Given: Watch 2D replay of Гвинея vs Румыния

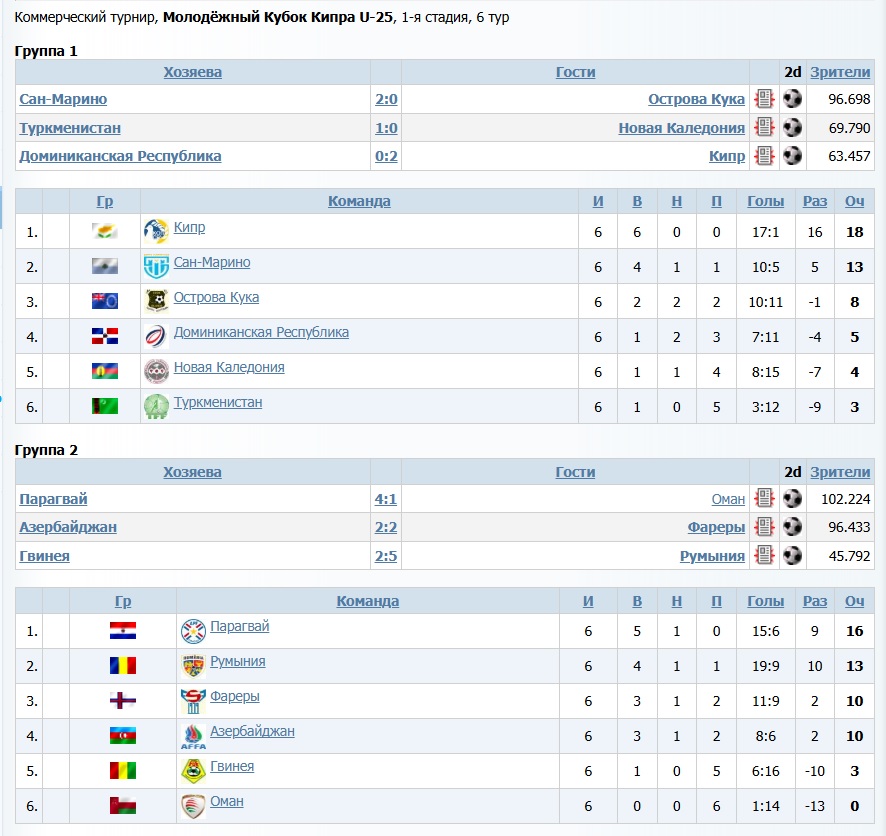Looking at the screenshot, I should (793, 556).
